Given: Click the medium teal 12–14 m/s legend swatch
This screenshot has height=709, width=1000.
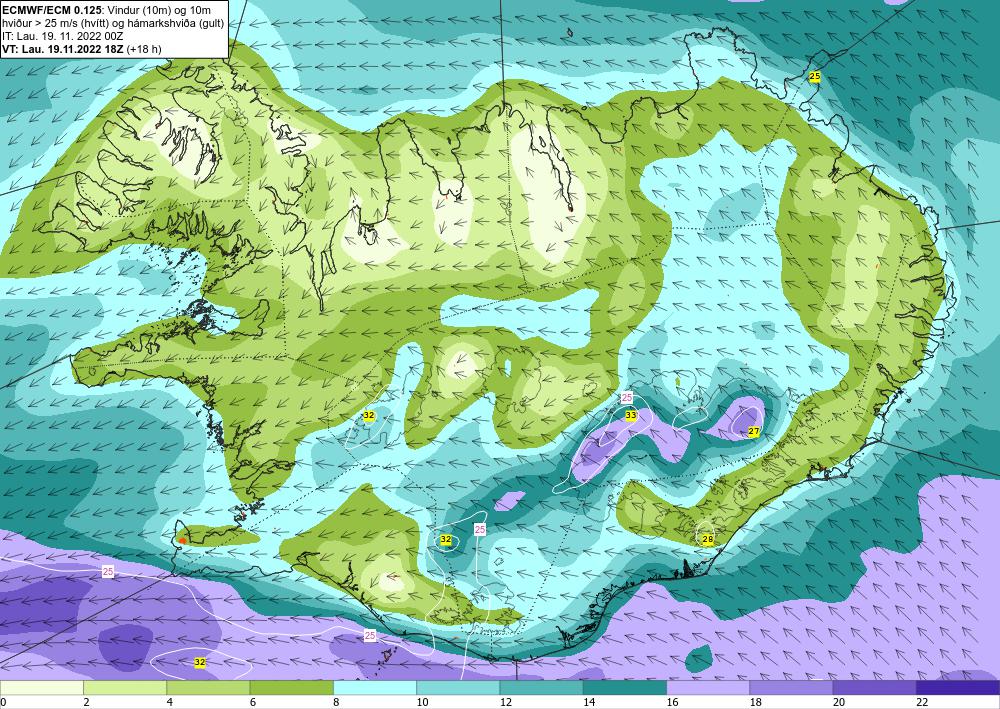Looking at the screenshot, I should [541, 687].
